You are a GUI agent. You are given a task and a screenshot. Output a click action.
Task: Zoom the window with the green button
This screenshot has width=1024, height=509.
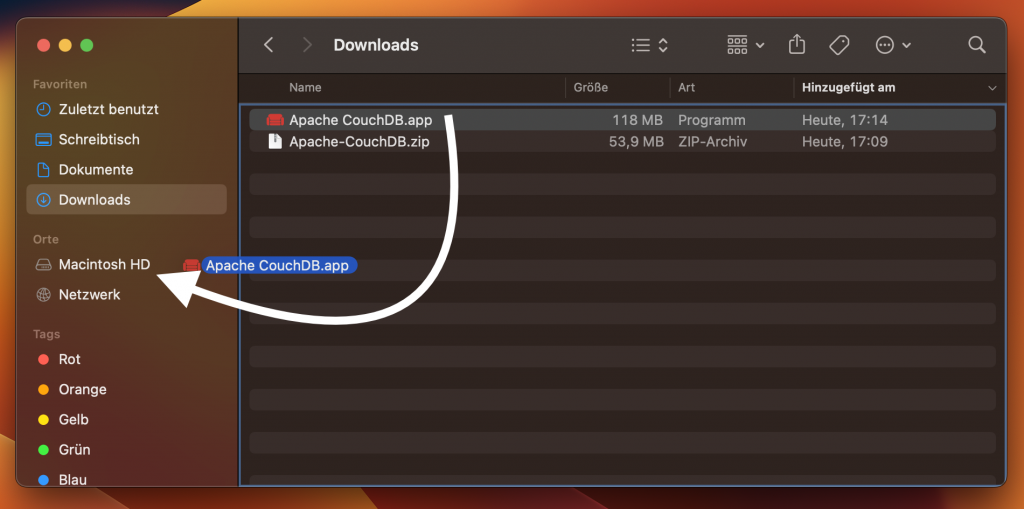point(87,45)
